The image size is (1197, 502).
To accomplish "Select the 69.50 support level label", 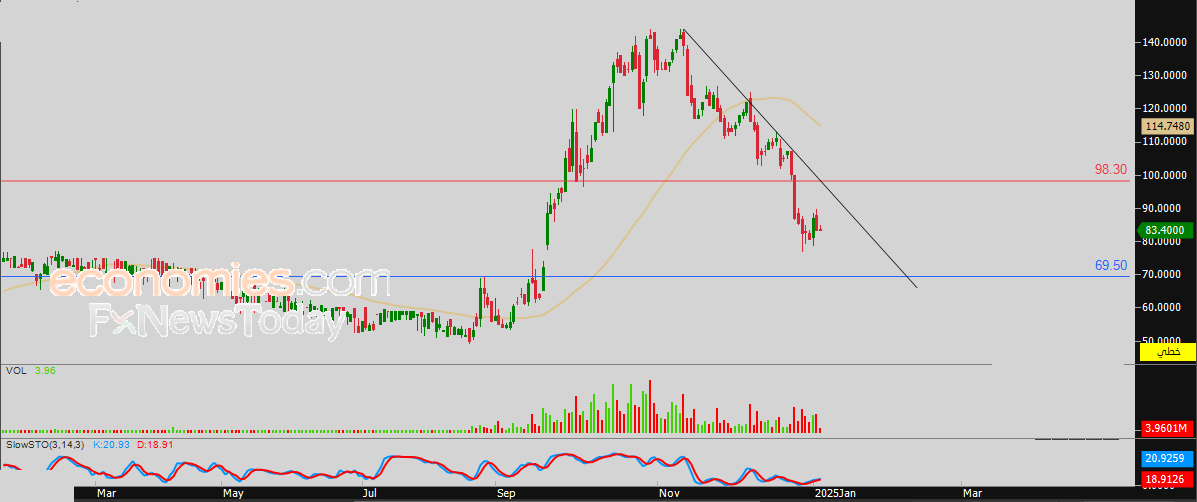I will click(1111, 265).
